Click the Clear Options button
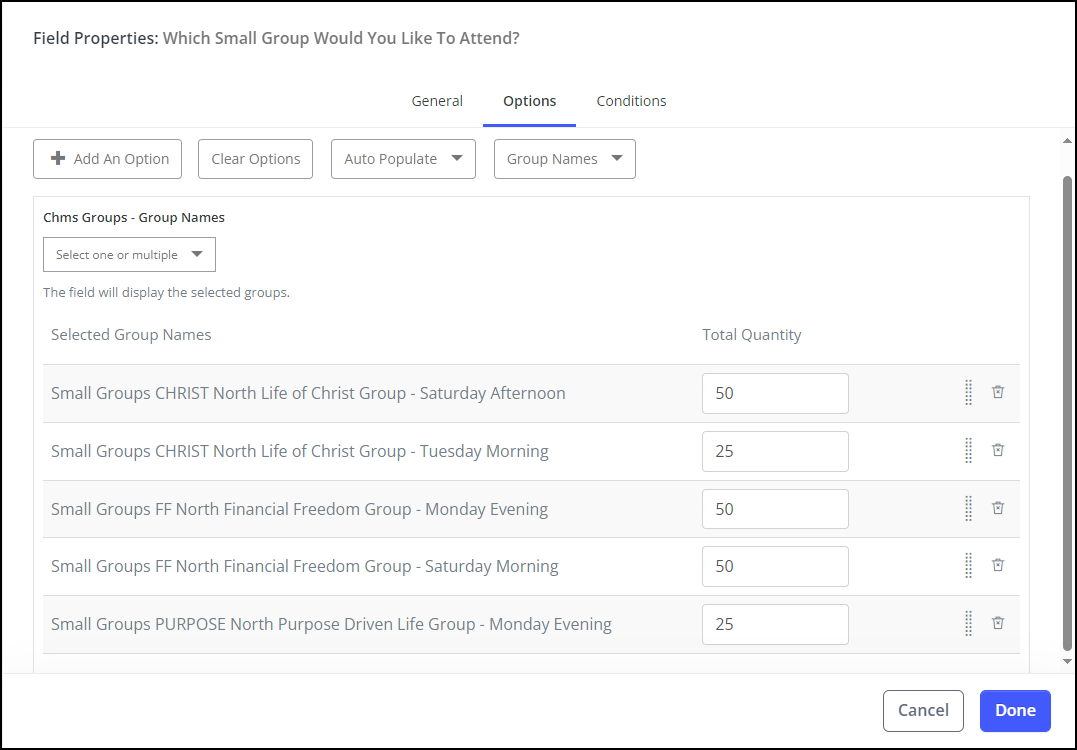 tap(255, 158)
